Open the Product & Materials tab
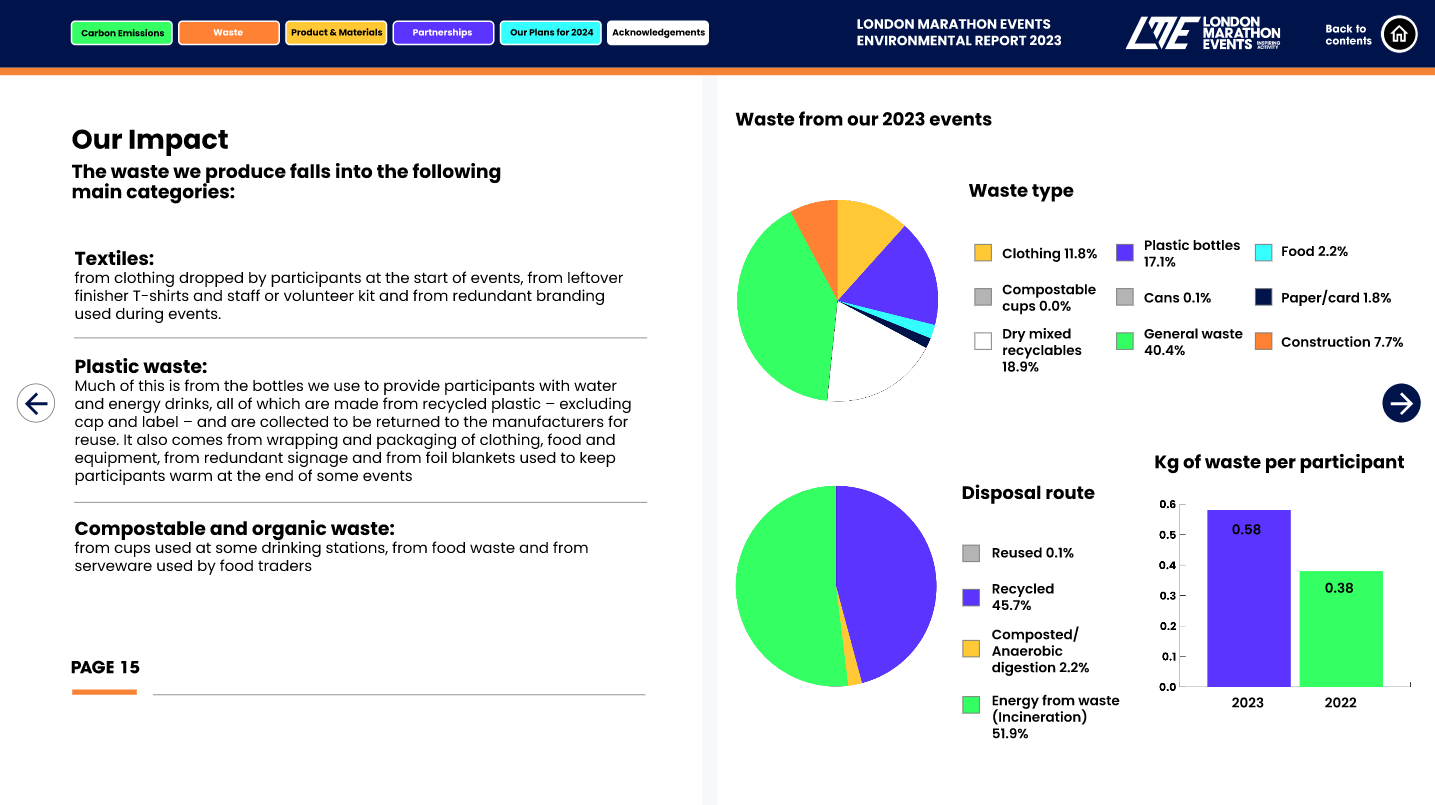Screen dimensions: 1435x805 336,33
